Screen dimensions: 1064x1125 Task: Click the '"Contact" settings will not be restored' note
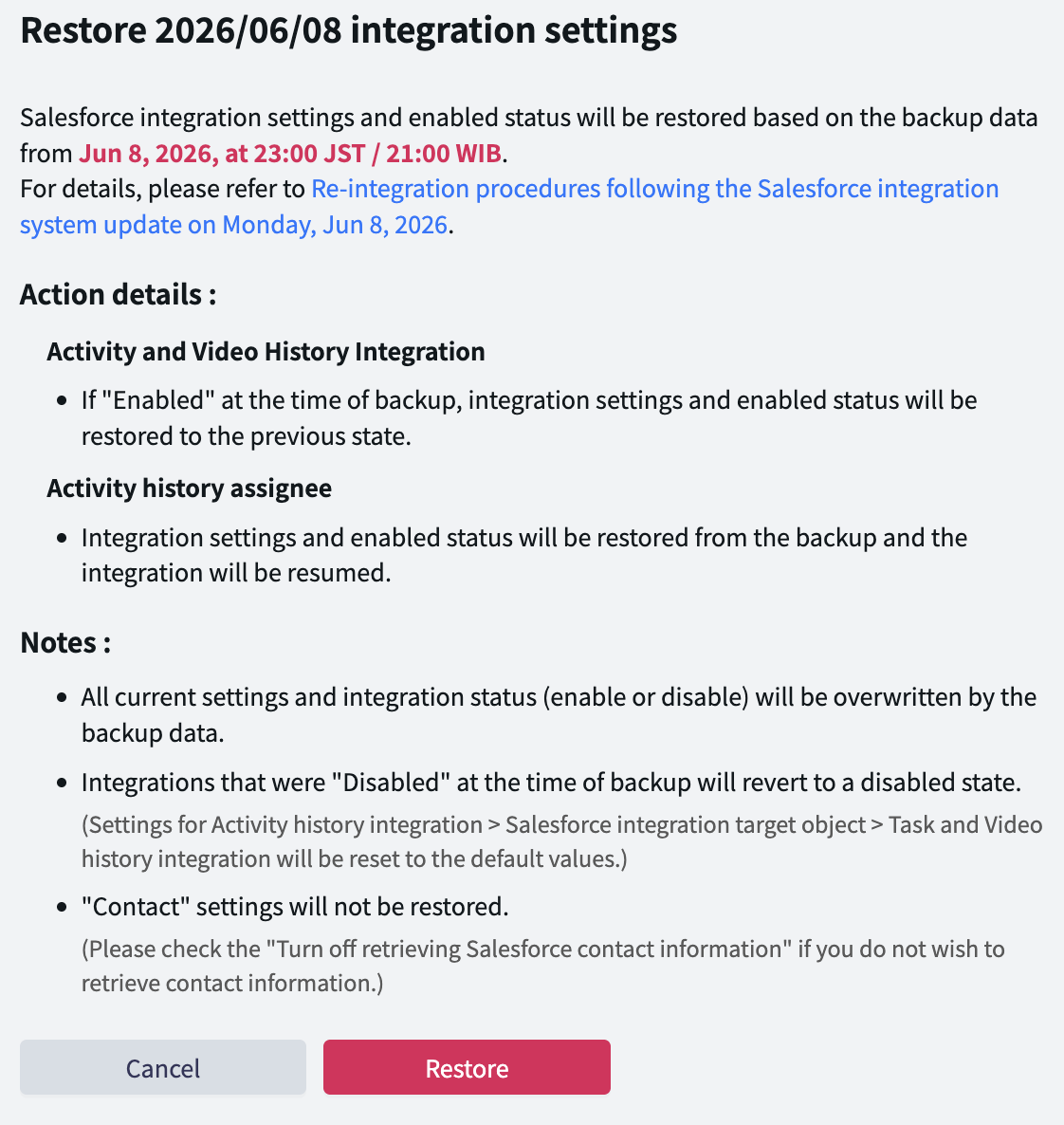(x=295, y=906)
